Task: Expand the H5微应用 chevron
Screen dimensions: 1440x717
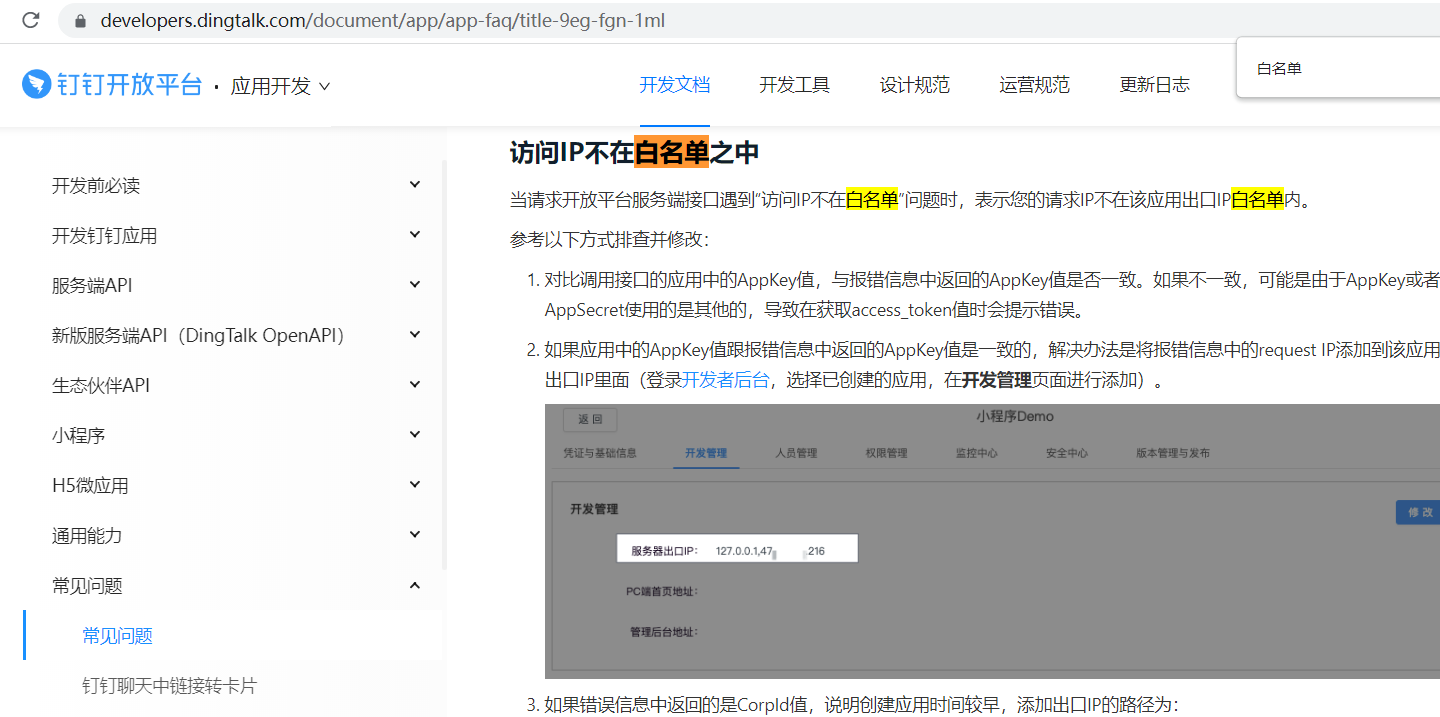Action: point(415,484)
